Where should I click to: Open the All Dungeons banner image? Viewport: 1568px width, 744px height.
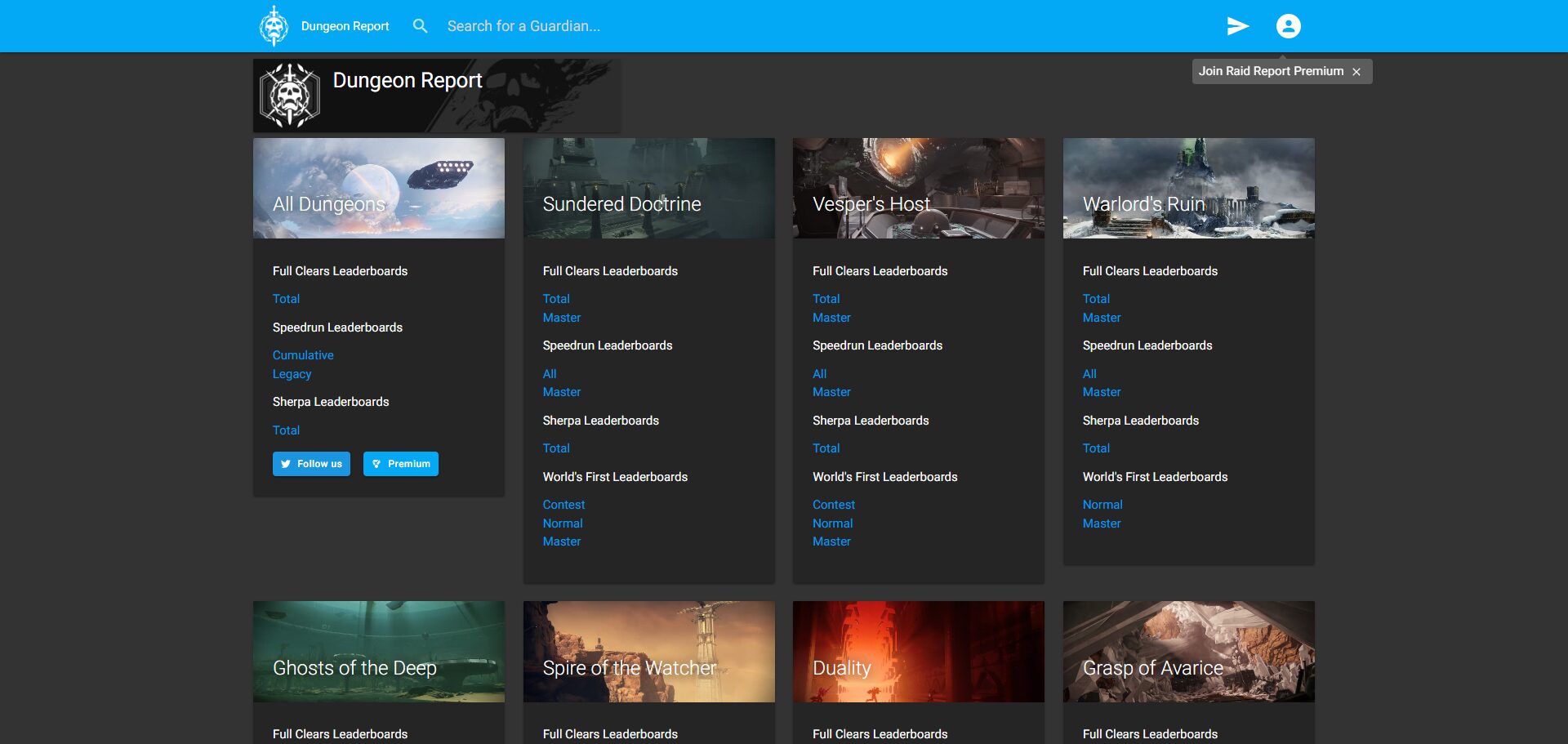point(378,188)
